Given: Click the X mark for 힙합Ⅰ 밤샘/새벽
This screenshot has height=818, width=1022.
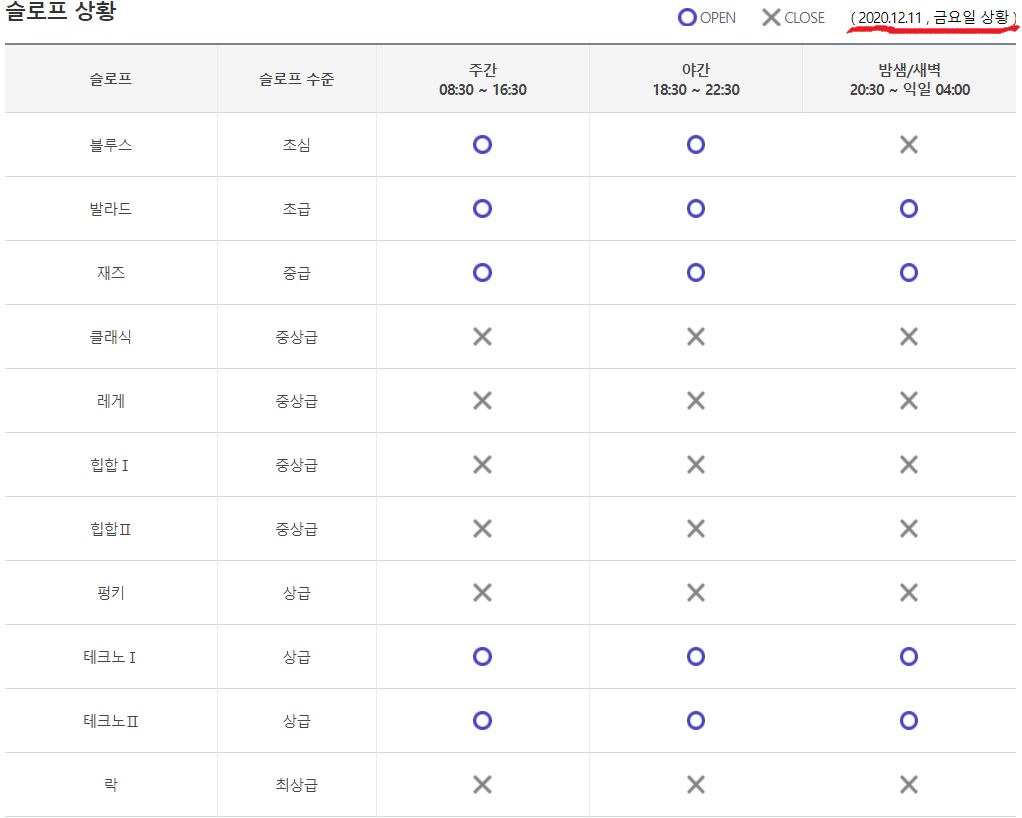Looking at the screenshot, I should (x=908, y=465).
